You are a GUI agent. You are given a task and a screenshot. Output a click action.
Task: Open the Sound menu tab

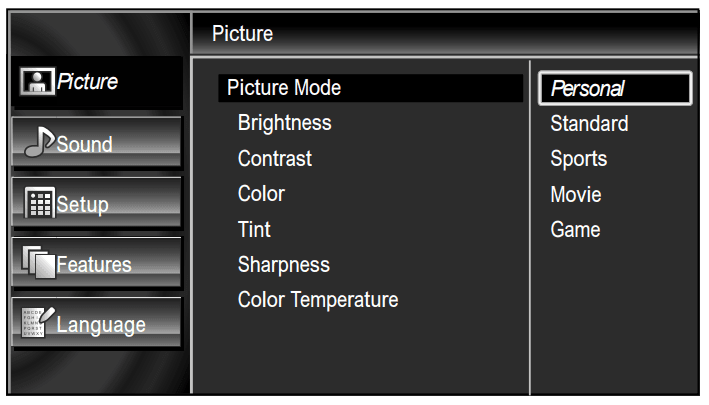(85, 145)
